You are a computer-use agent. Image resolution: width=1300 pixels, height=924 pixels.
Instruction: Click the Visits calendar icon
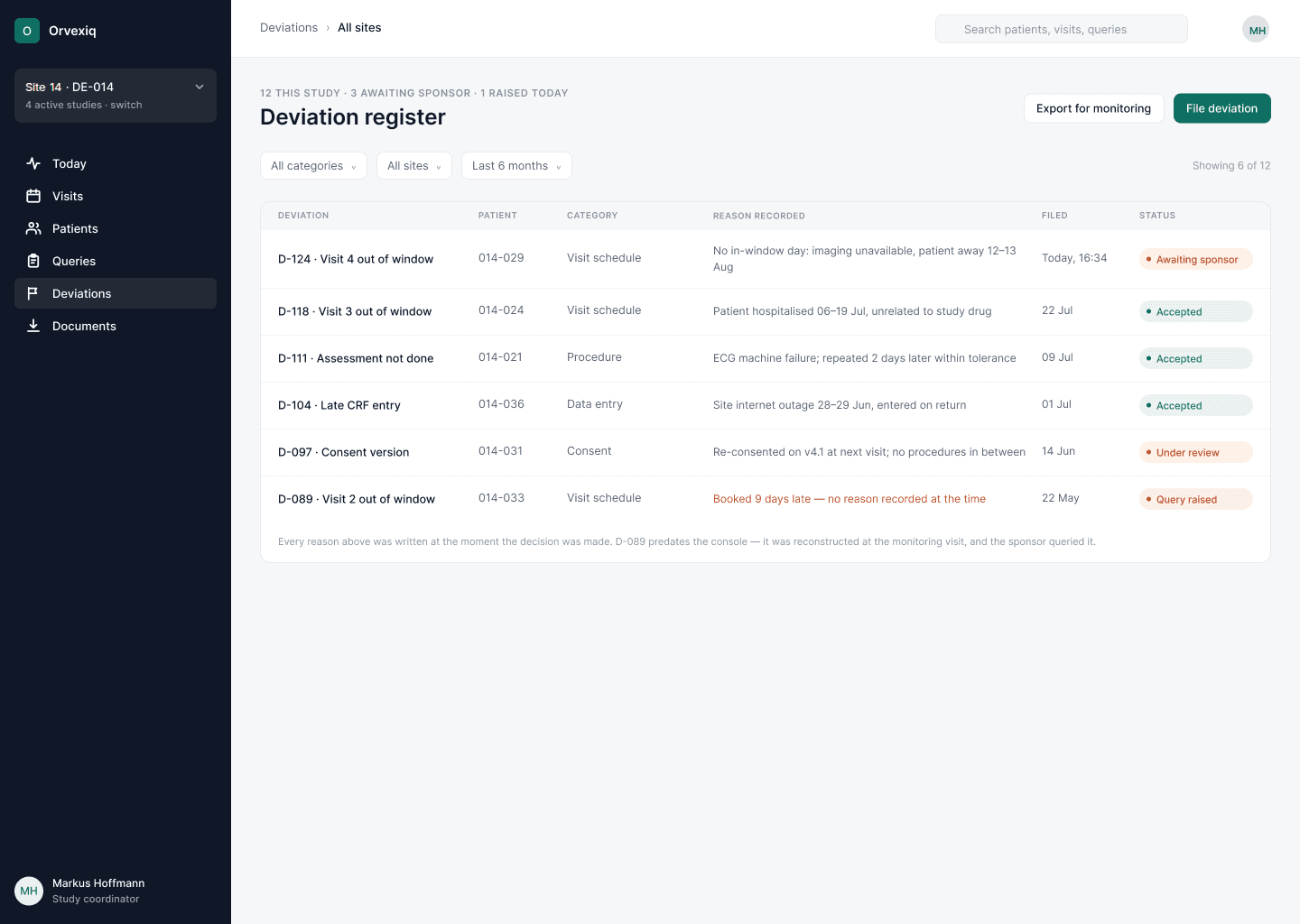[33, 196]
